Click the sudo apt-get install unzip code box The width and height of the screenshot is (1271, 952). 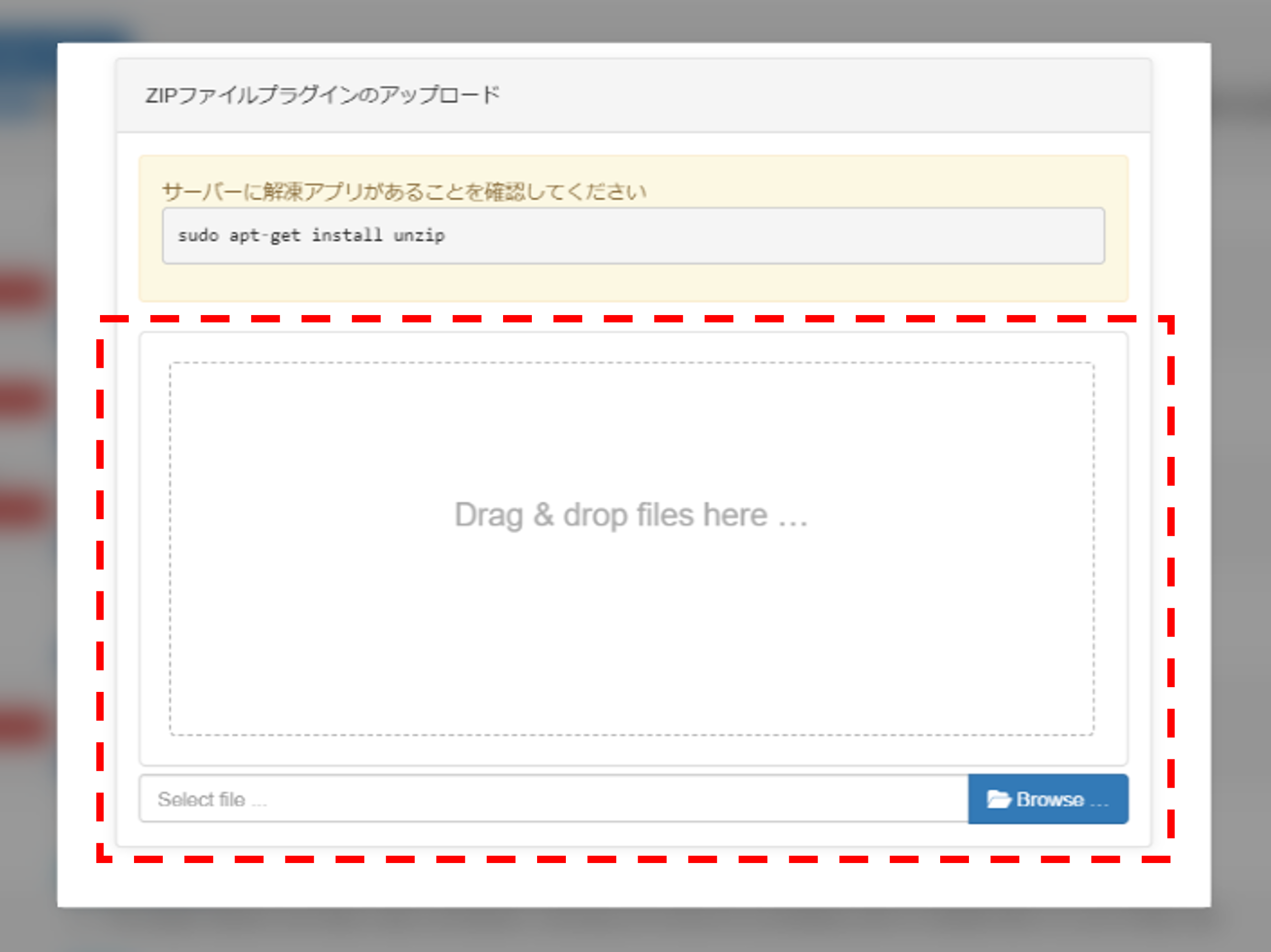tap(632, 236)
